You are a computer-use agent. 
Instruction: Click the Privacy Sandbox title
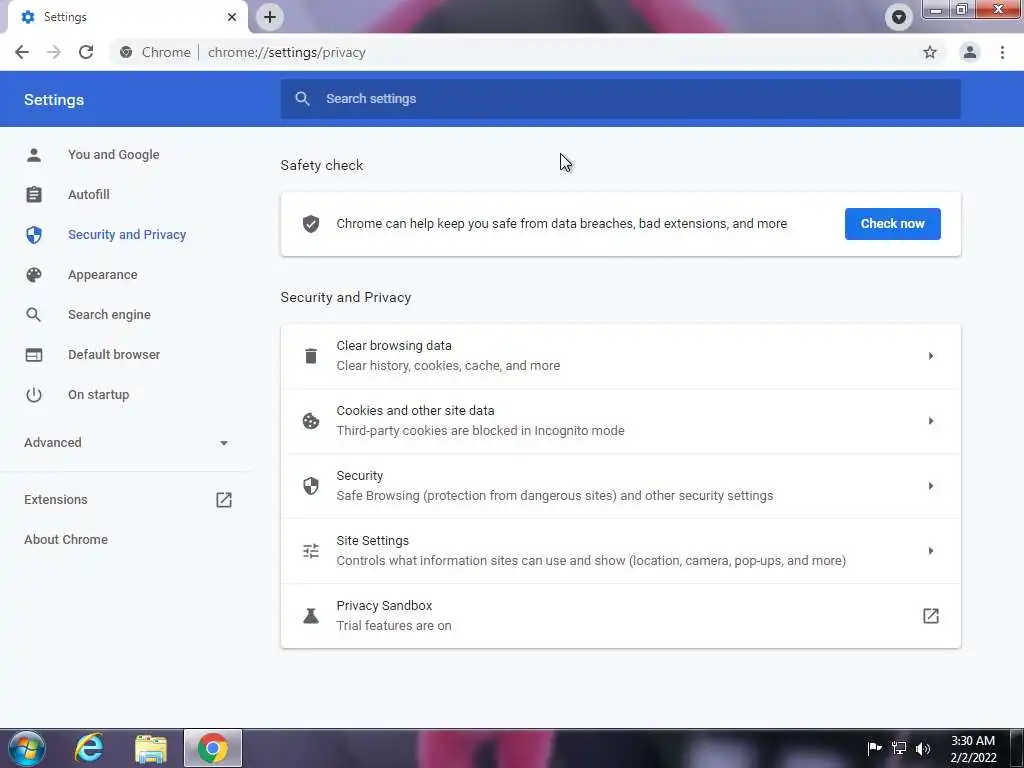pyautogui.click(x=384, y=605)
